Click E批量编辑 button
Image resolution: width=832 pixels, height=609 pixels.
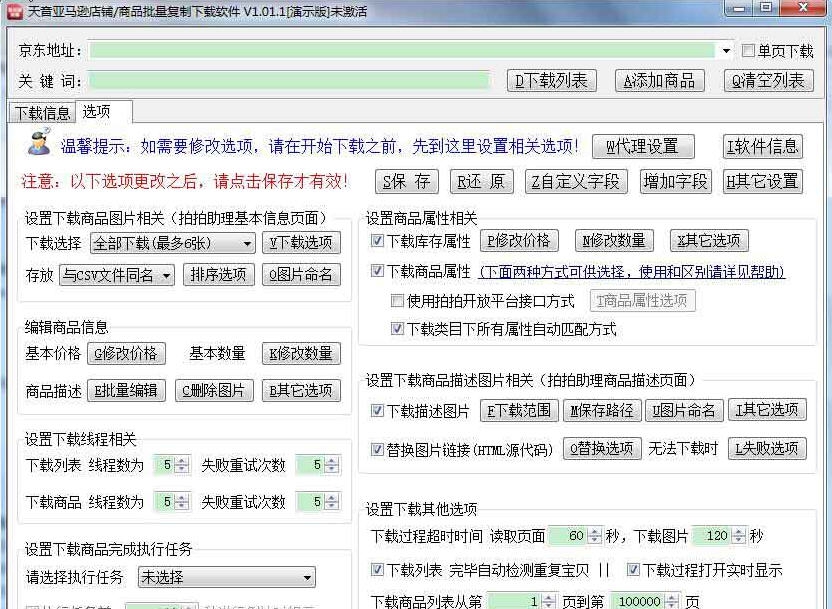click(x=126, y=390)
